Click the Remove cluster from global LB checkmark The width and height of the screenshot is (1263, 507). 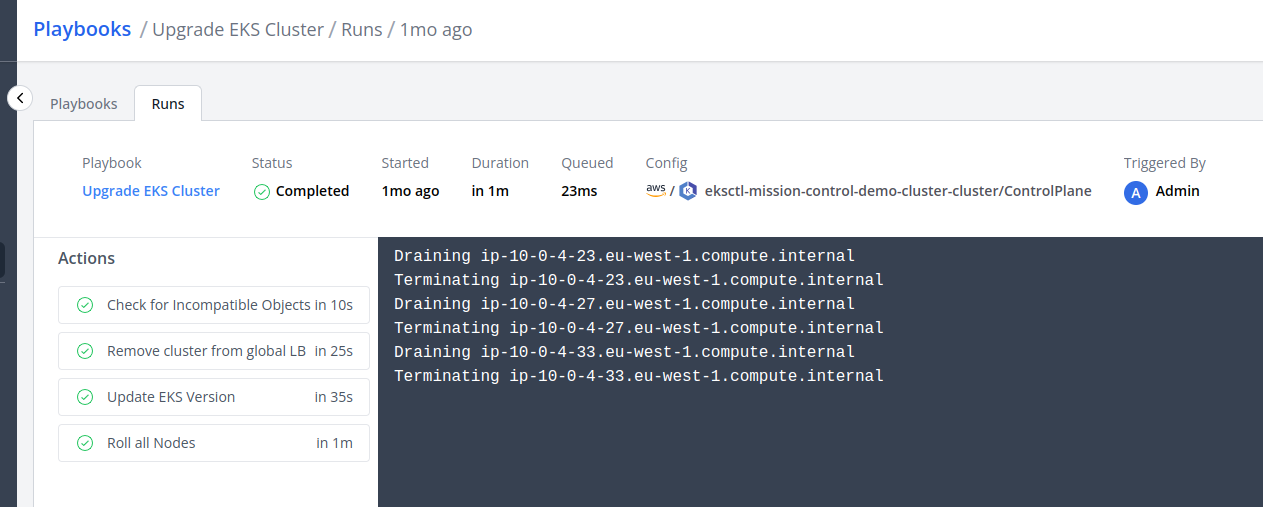coord(85,351)
